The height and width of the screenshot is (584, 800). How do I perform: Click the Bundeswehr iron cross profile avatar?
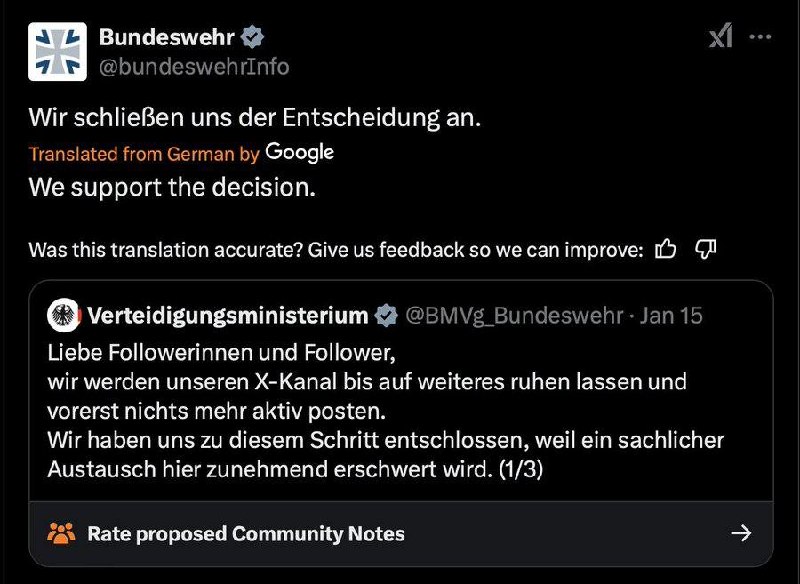[x=57, y=51]
